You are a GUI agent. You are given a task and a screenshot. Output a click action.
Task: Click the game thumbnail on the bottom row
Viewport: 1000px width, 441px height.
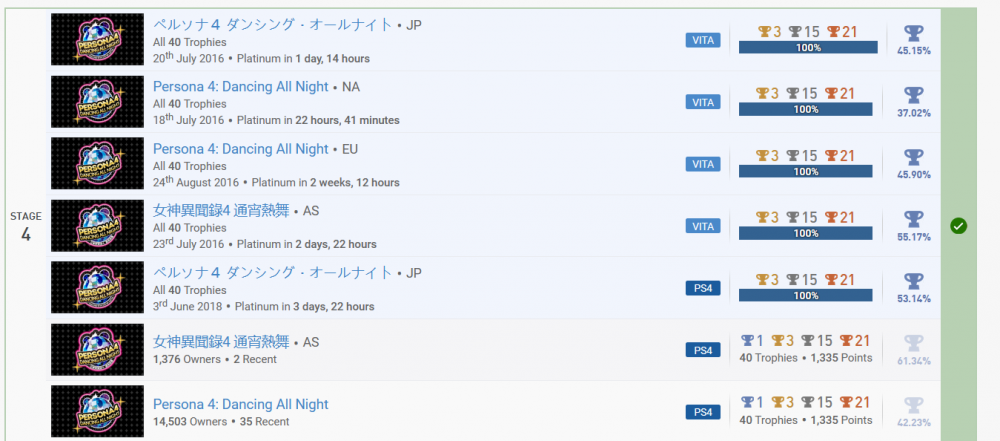(x=96, y=412)
